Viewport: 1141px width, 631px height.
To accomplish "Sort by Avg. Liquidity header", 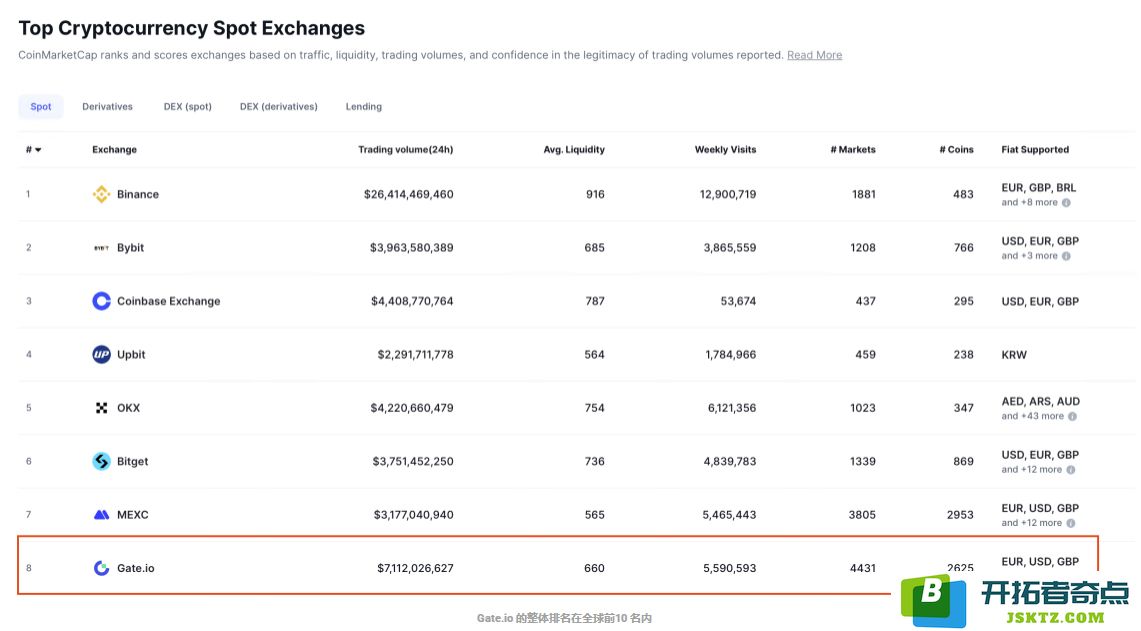I will tap(574, 149).
